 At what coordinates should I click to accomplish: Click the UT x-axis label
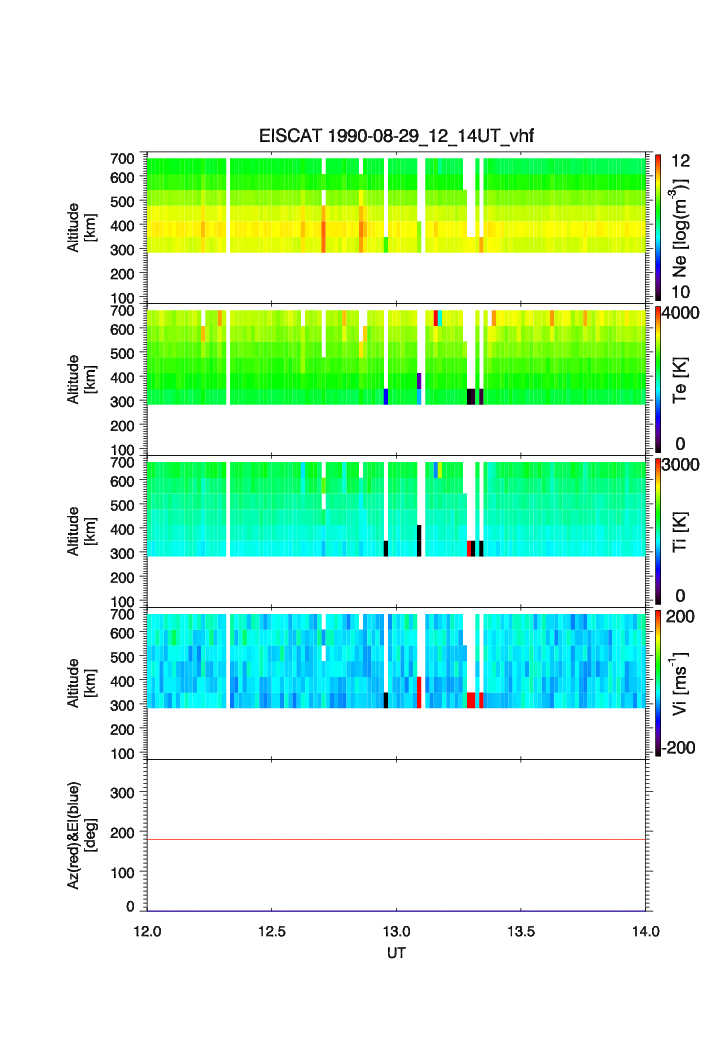[x=396, y=952]
